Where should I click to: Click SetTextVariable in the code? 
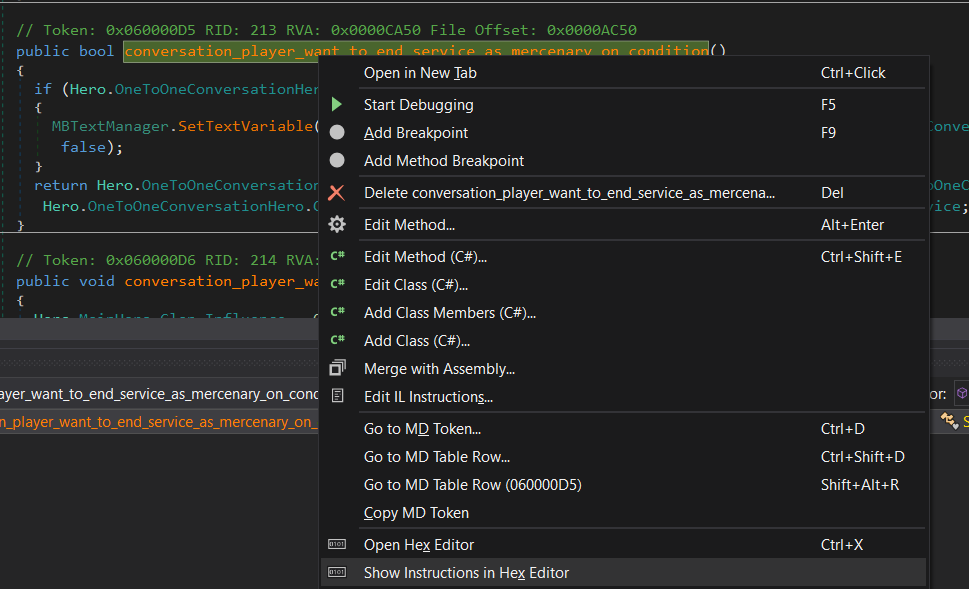(x=245, y=126)
